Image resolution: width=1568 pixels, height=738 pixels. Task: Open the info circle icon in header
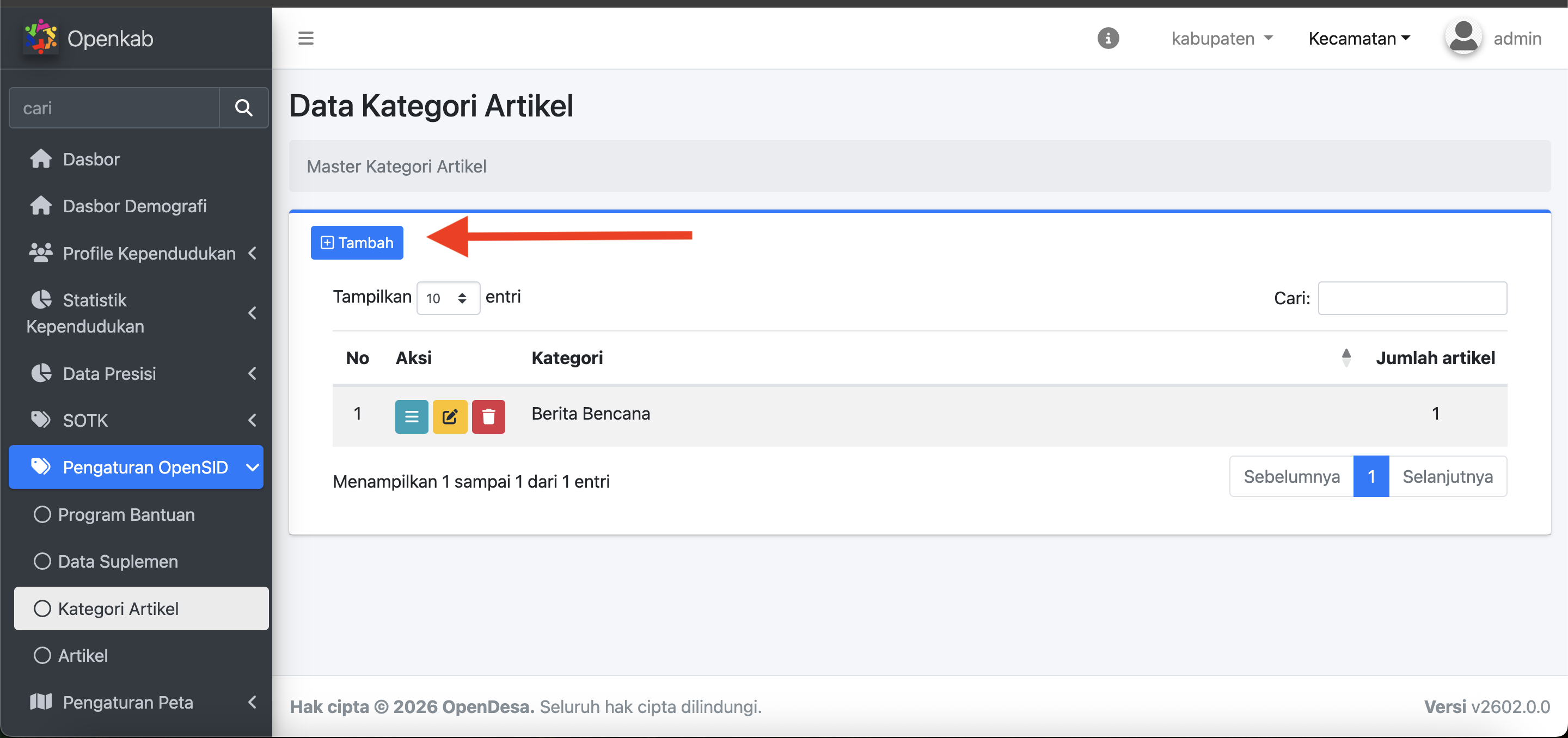pyautogui.click(x=1108, y=38)
